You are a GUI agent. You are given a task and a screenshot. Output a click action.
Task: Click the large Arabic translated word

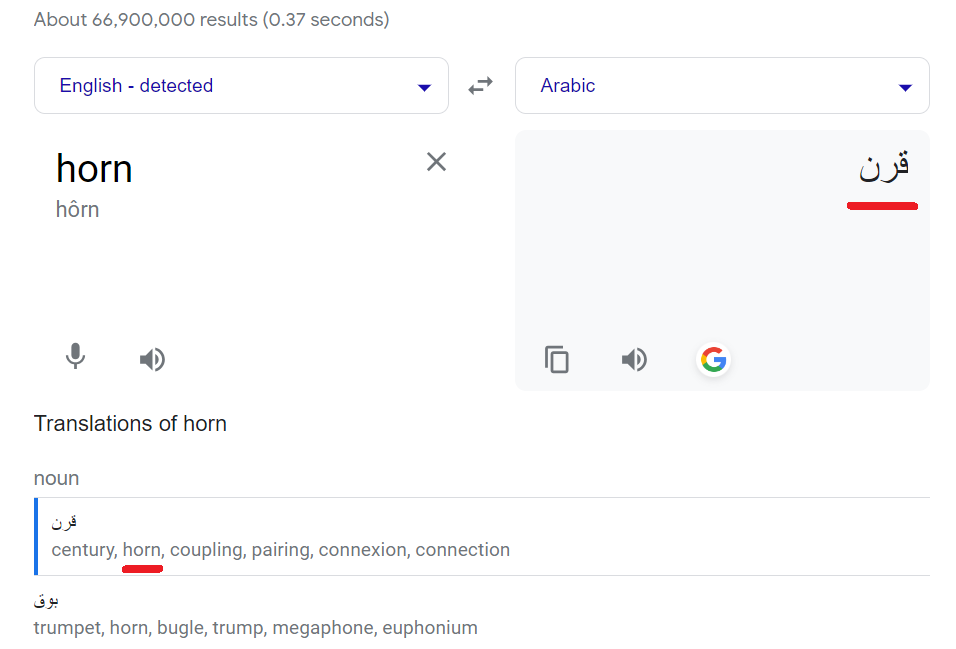pos(884,165)
